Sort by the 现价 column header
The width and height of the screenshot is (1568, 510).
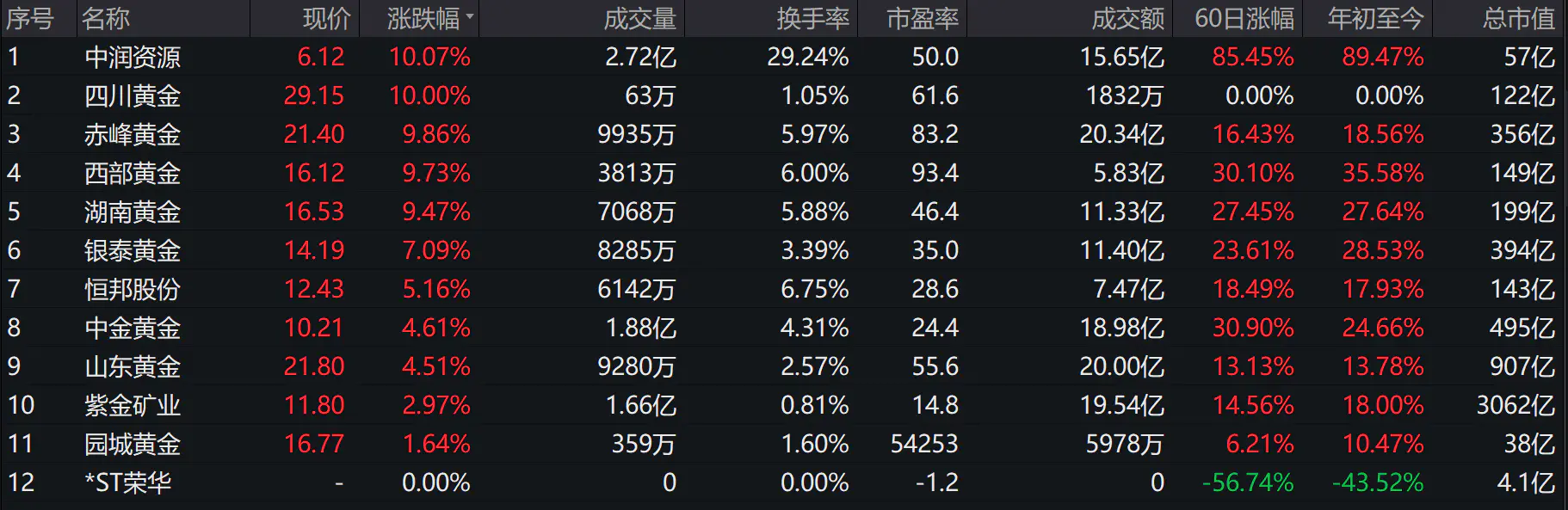pyautogui.click(x=327, y=18)
